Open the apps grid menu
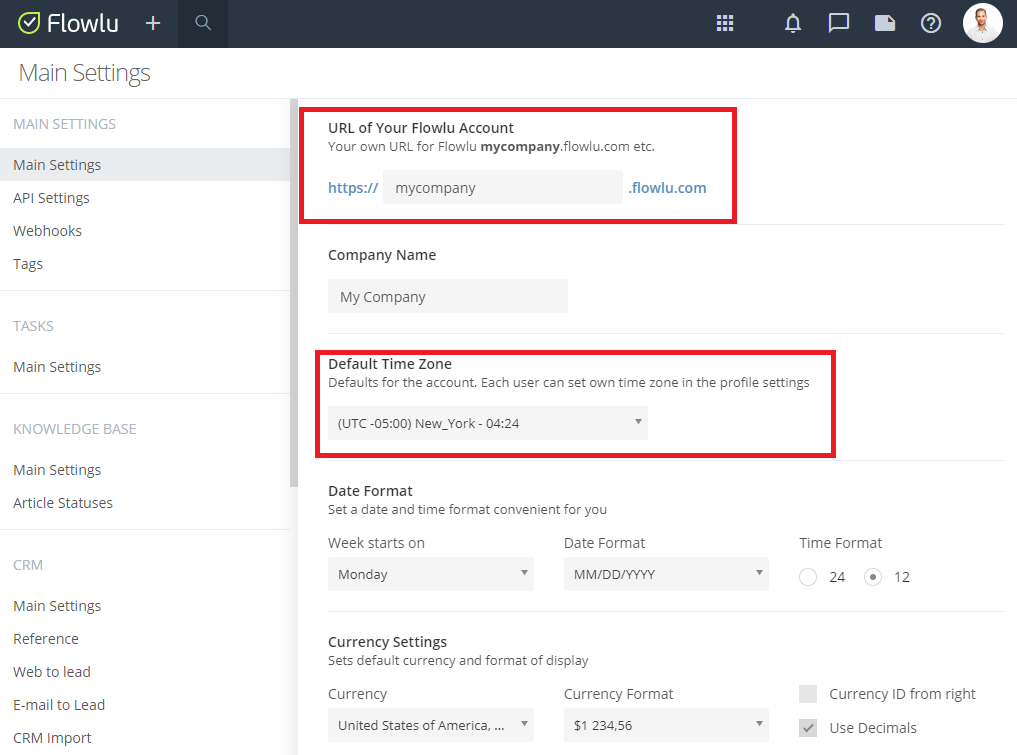1017x755 pixels. coord(724,23)
